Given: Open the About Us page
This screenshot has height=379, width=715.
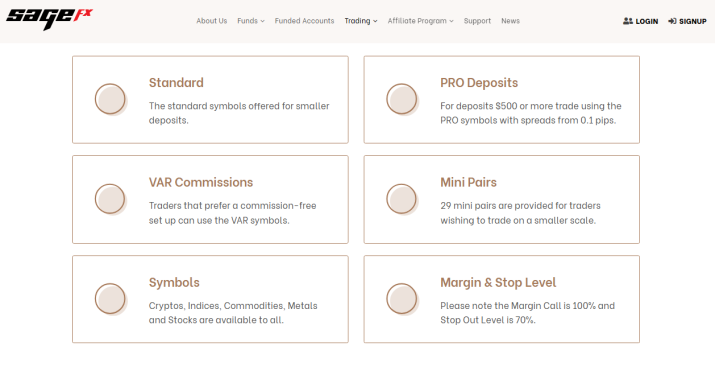Looking at the screenshot, I should click(212, 21).
